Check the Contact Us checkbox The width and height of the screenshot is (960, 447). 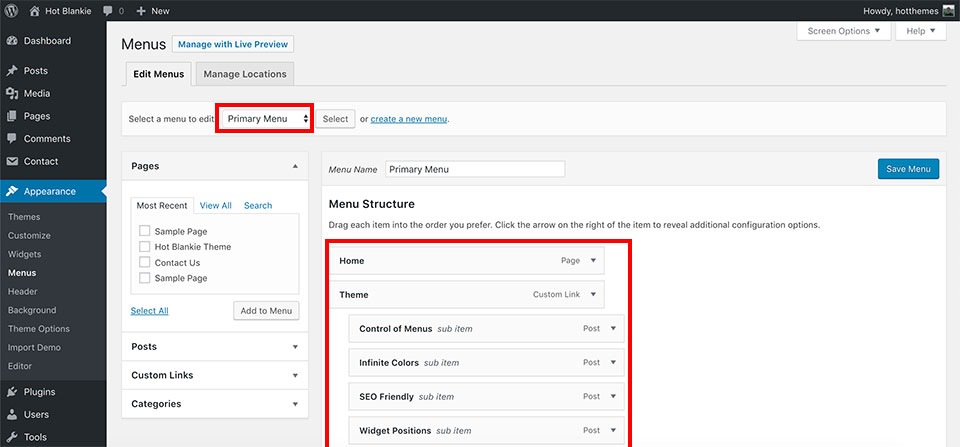[144, 262]
